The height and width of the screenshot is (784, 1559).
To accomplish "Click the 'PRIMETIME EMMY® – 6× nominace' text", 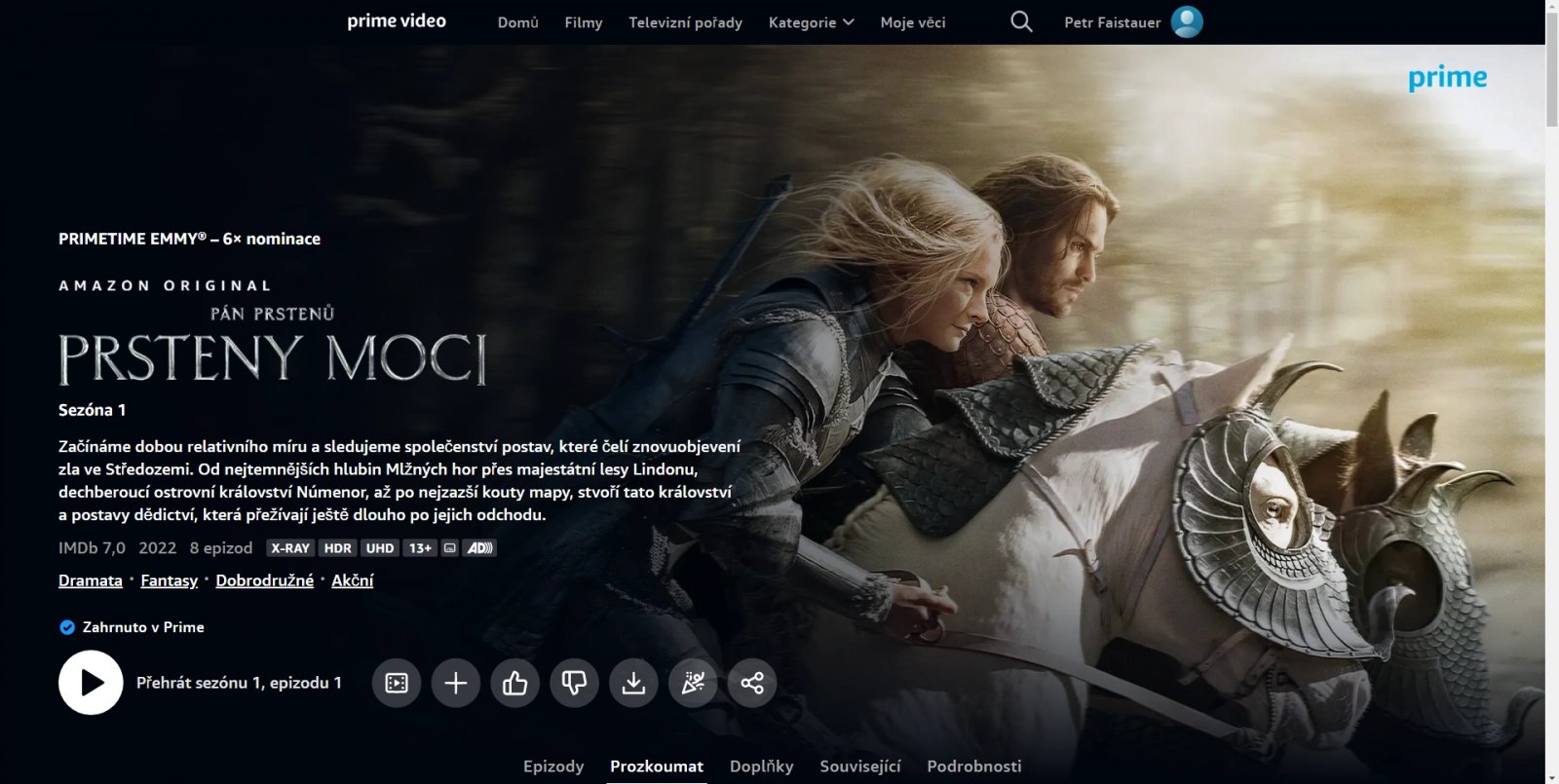I will coord(189,239).
